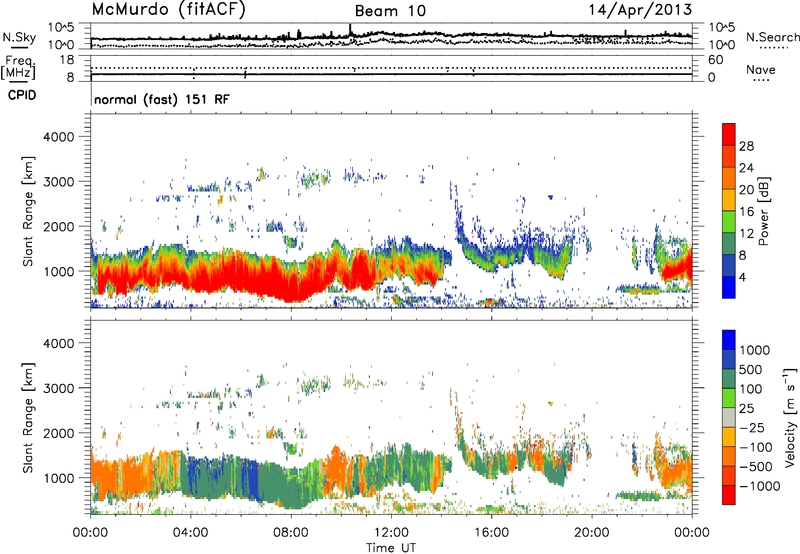Click the '28' value on Power colorbar

[x=746, y=146]
